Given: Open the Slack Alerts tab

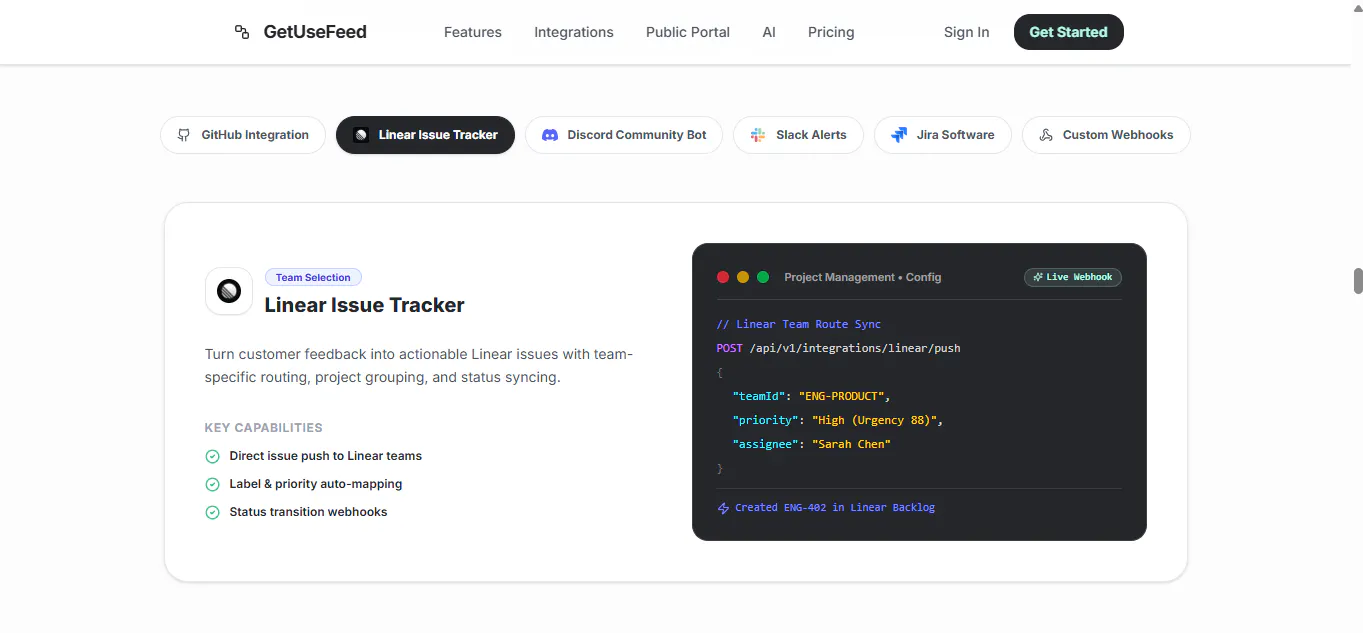Looking at the screenshot, I should tap(798, 135).
